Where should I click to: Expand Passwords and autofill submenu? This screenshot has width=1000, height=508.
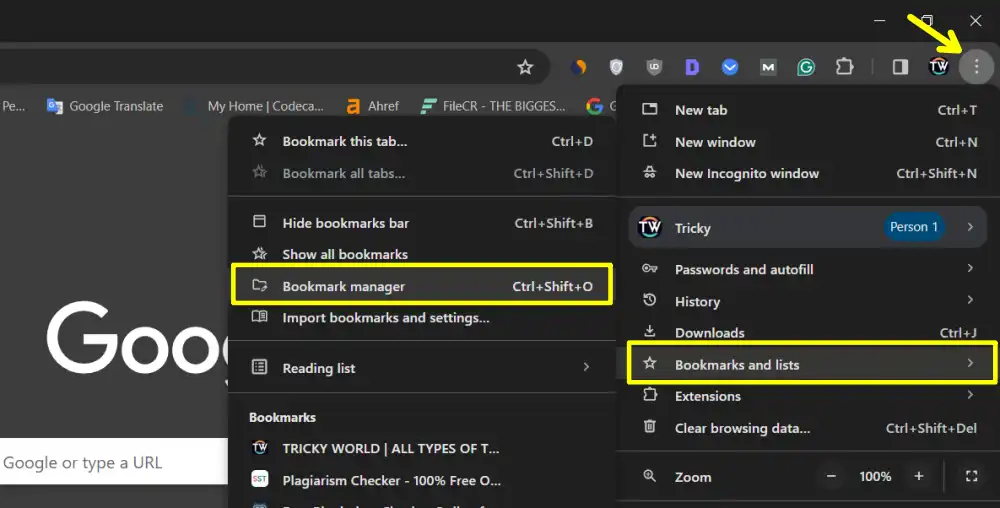coord(809,270)
